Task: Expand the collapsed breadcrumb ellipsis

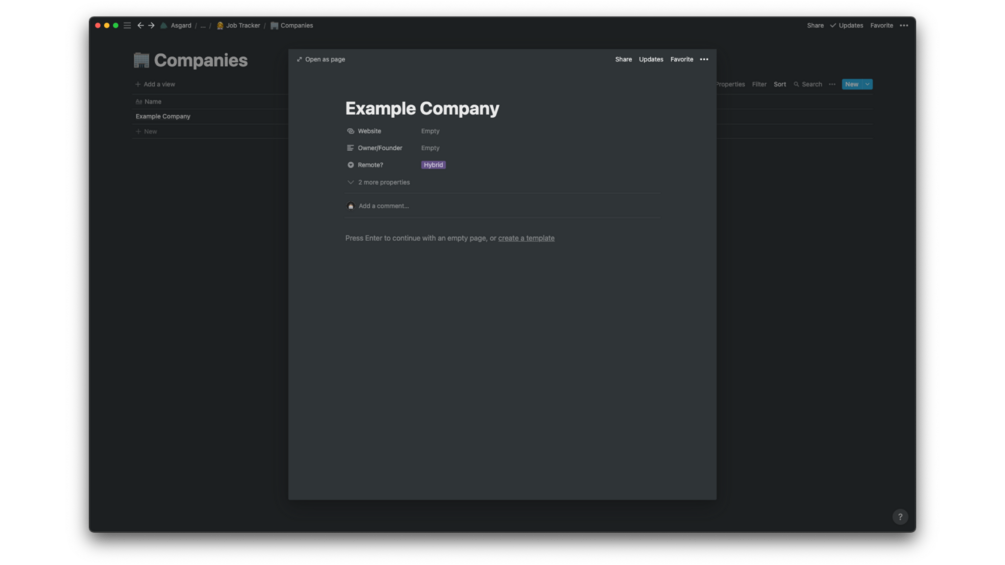Action: 203,26
